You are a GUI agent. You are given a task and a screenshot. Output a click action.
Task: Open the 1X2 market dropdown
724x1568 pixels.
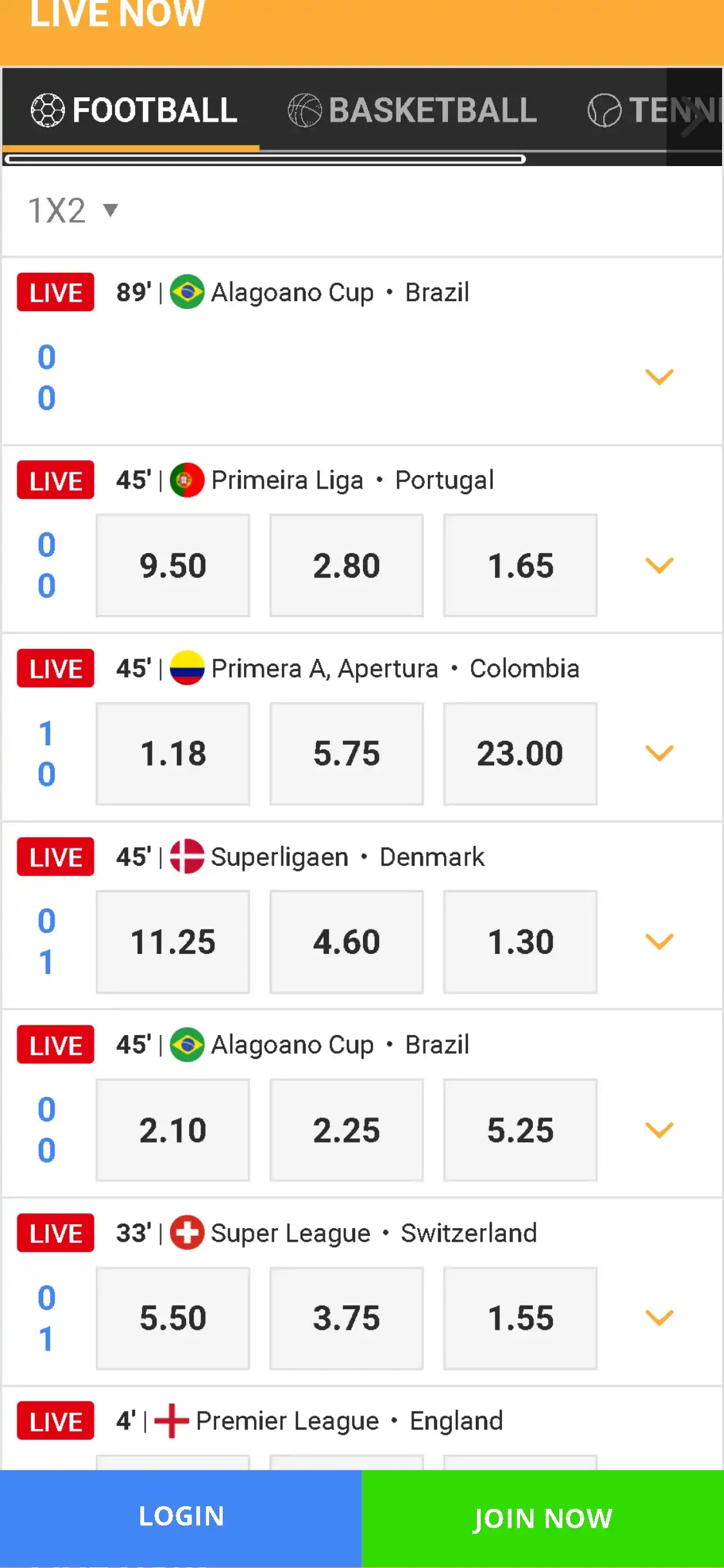72,210
